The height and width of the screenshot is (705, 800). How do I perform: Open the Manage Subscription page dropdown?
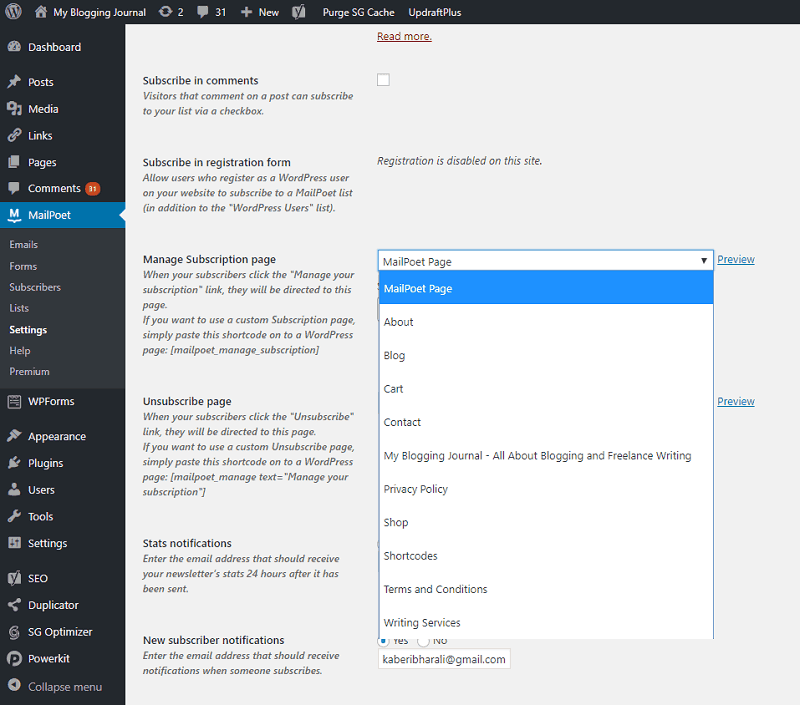(545, 261)
